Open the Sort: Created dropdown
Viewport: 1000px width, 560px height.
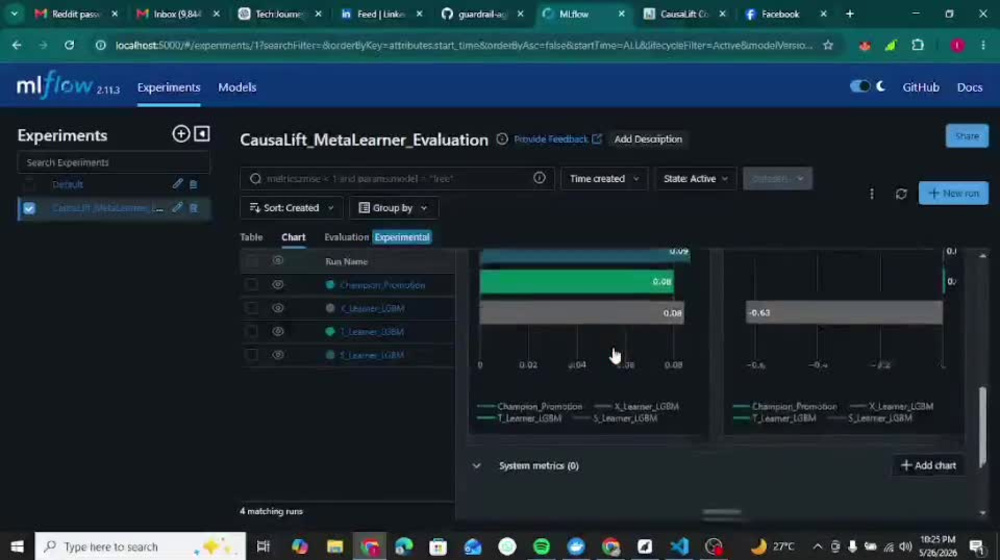(291, 208)
